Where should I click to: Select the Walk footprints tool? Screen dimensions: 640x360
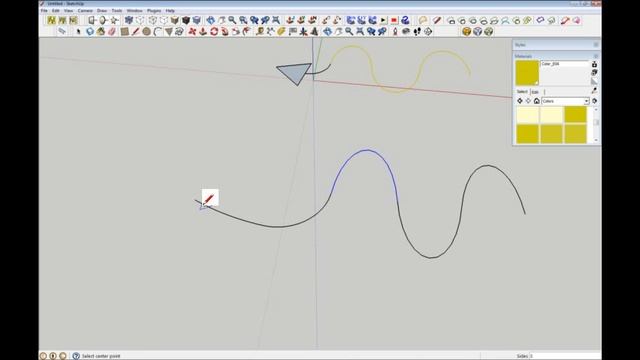tap(417, 31)
